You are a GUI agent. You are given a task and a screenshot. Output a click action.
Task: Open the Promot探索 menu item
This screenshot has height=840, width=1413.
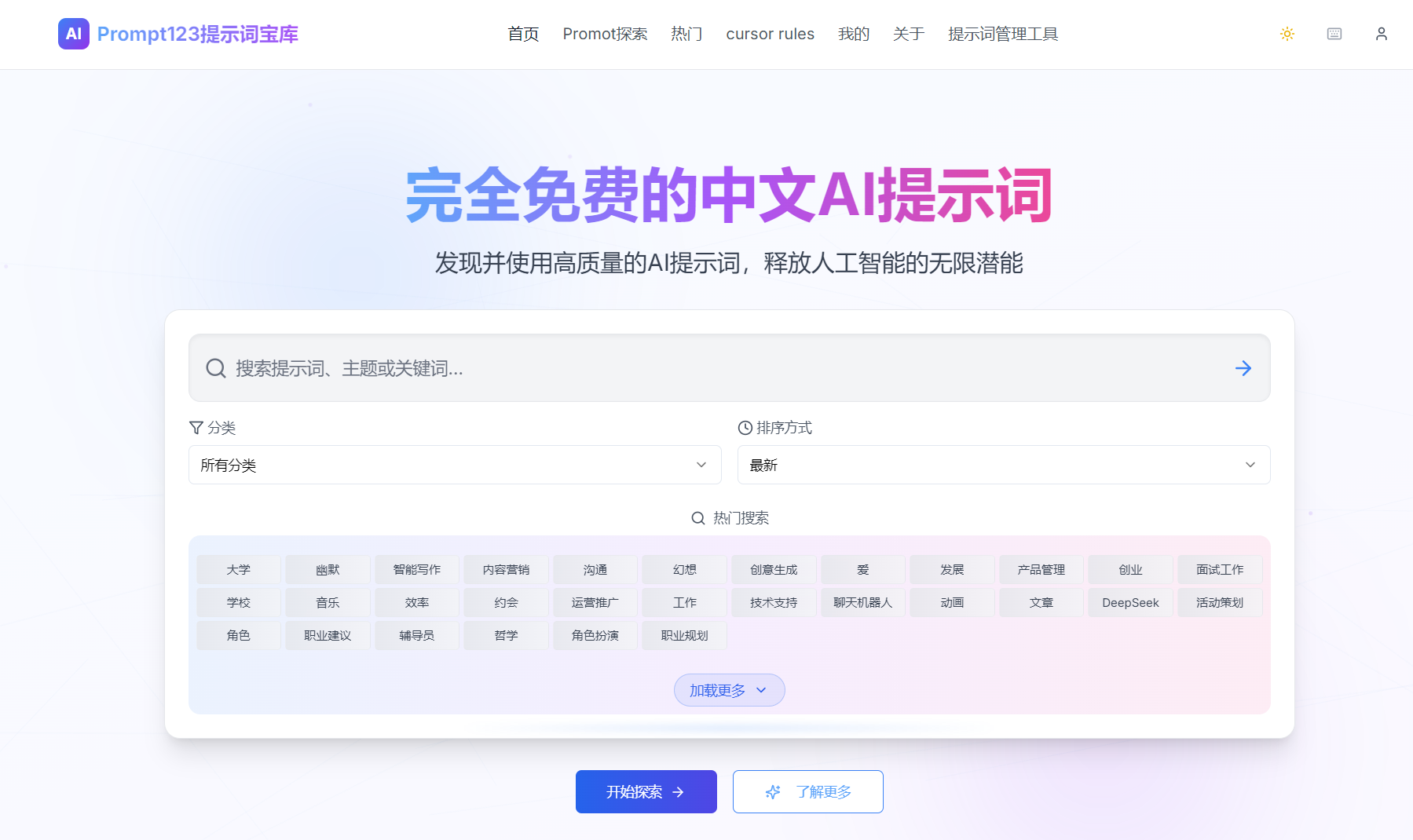605,34
